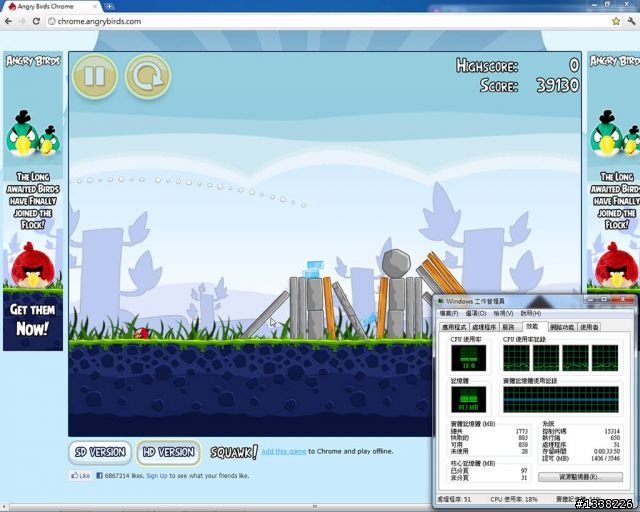Screen dimensions: 640x512
Task: Open Chrome wrench settings menu
Action: click(x=631, y=21)
